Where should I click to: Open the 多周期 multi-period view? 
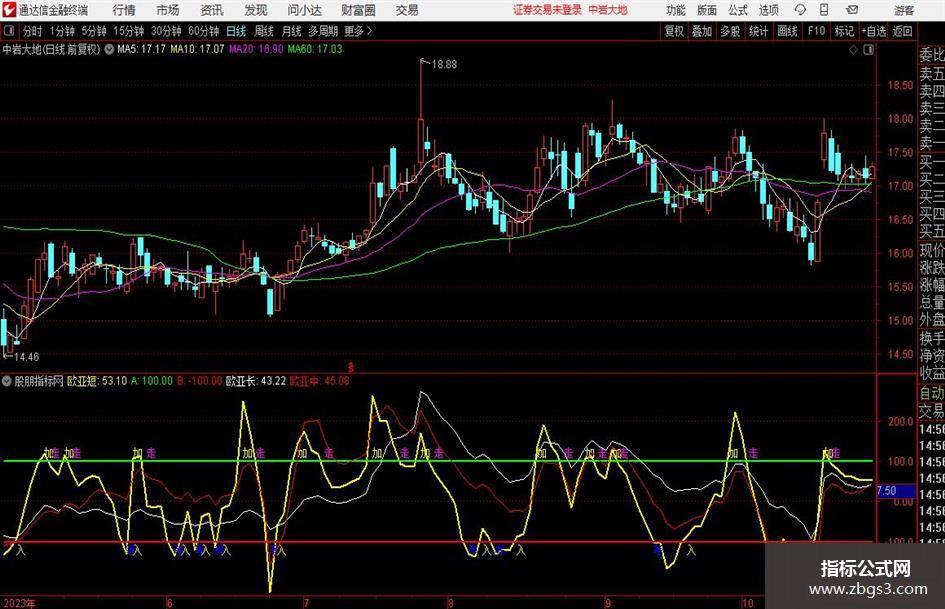(323, 31)
